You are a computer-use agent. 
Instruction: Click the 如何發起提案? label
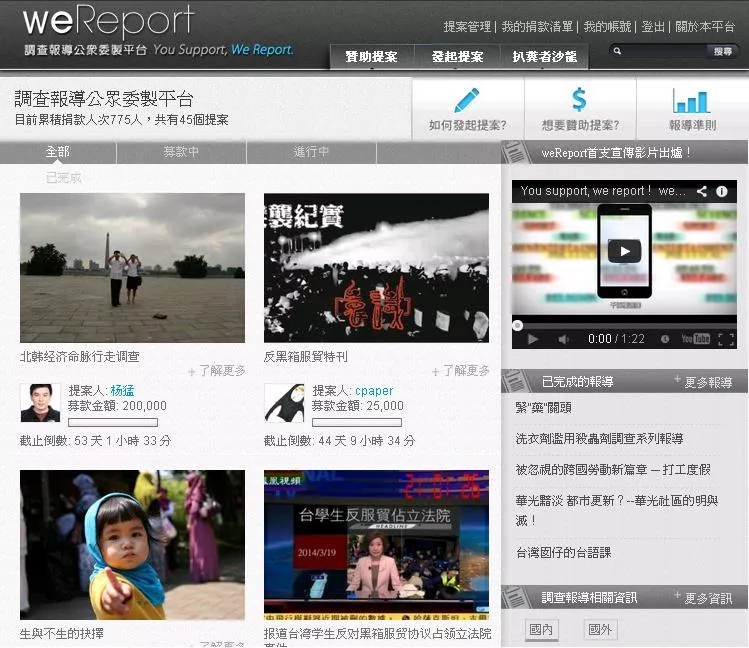(x=467, y=125)
